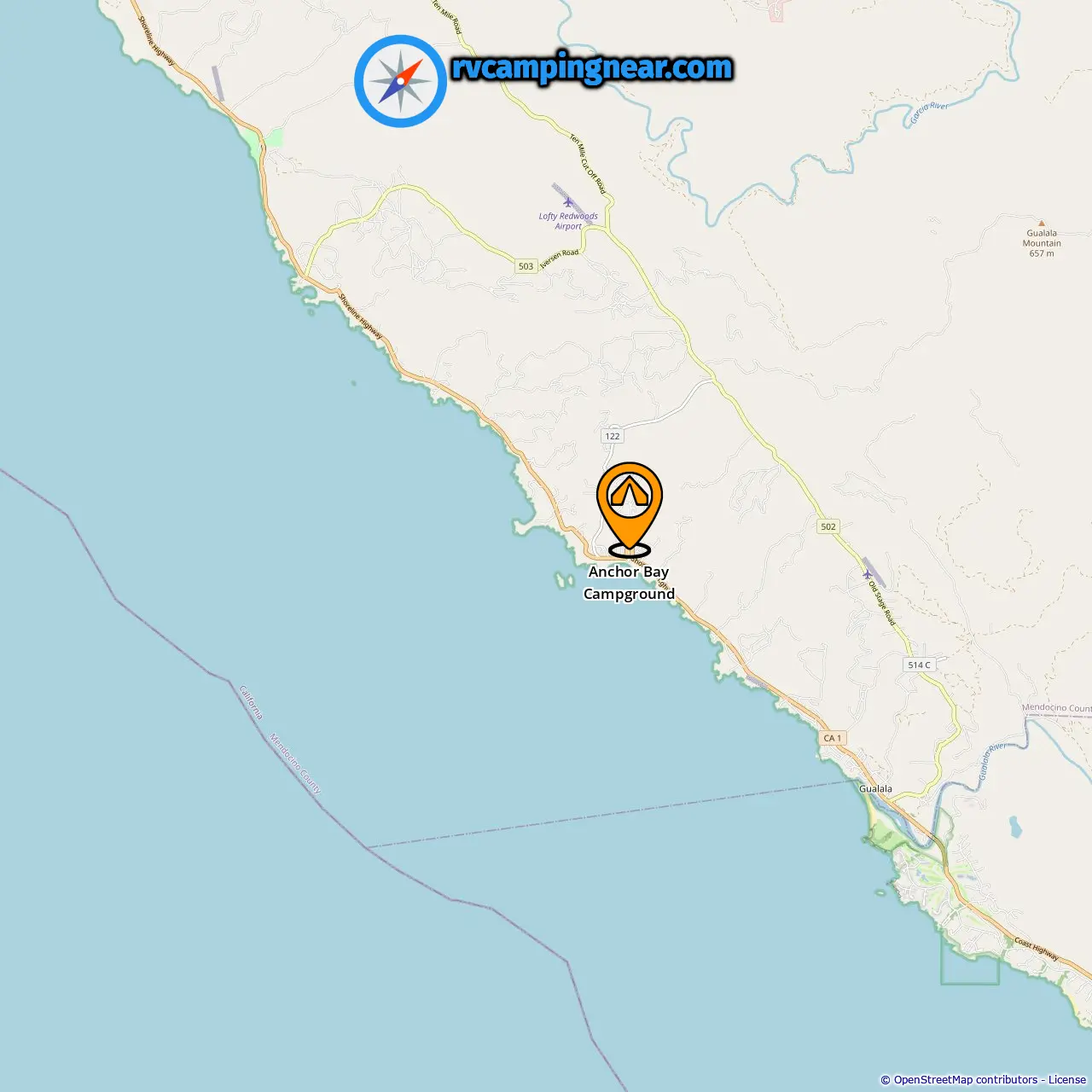Click the Lofty Redwoods Airport label
The width and height of the screenshot is (1092, 1092).
pyautogui.click(x=568, y=221)
